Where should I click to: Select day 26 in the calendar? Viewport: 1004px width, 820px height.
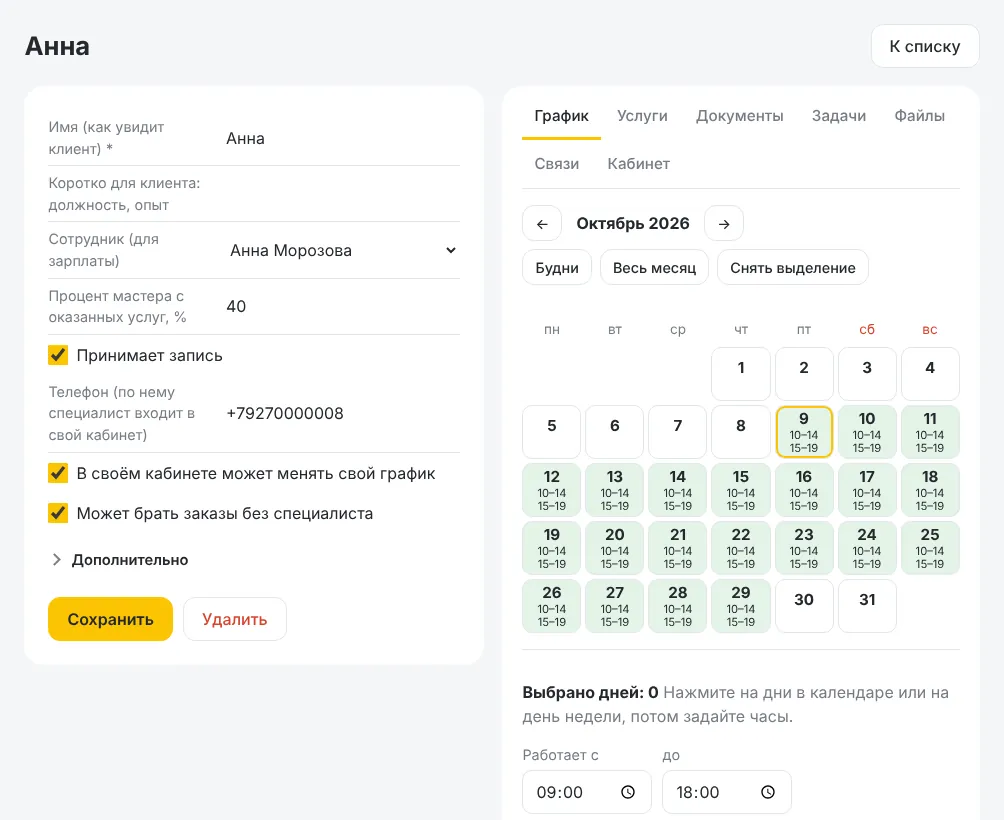click(x=551, y=606)
